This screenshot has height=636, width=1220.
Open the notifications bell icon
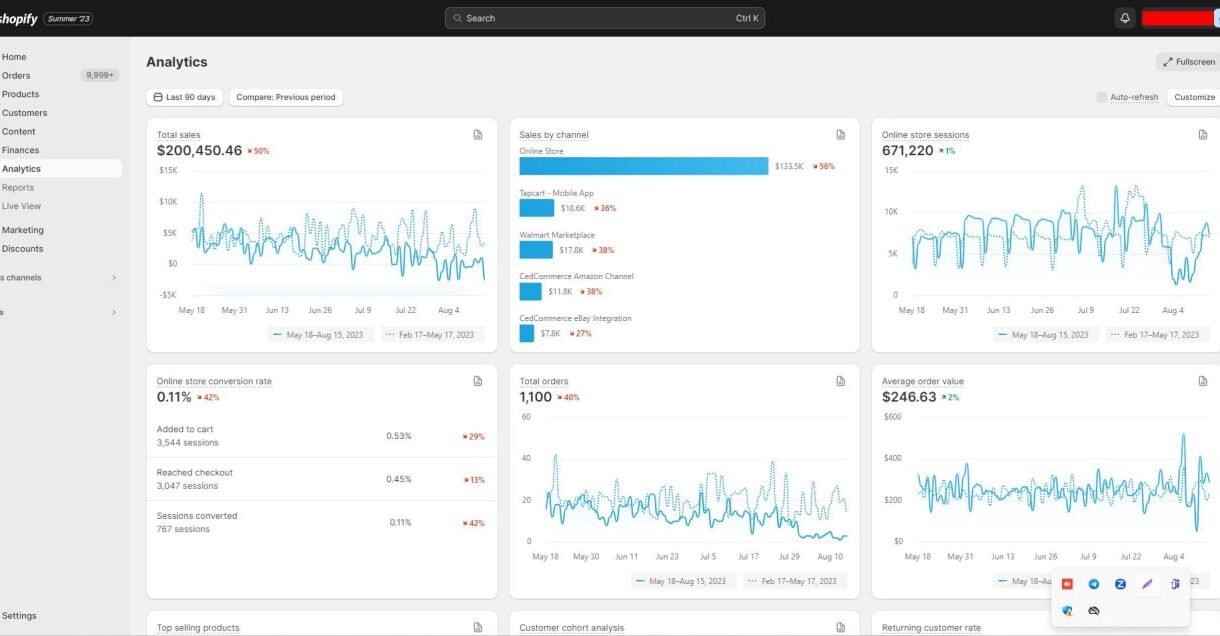tap(1125, 18)
